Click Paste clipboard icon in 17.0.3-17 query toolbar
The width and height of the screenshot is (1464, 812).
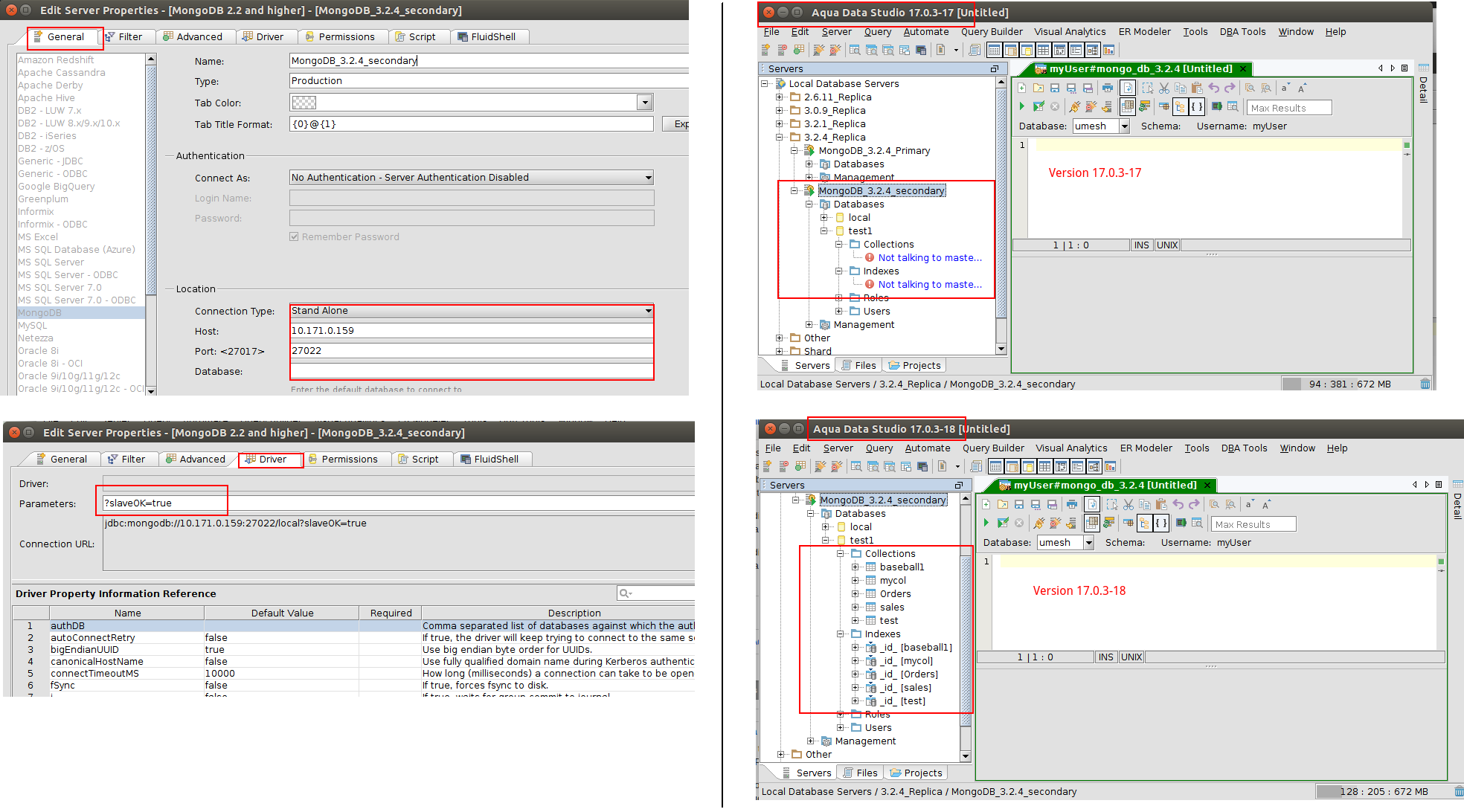[x=1197, y=88]
